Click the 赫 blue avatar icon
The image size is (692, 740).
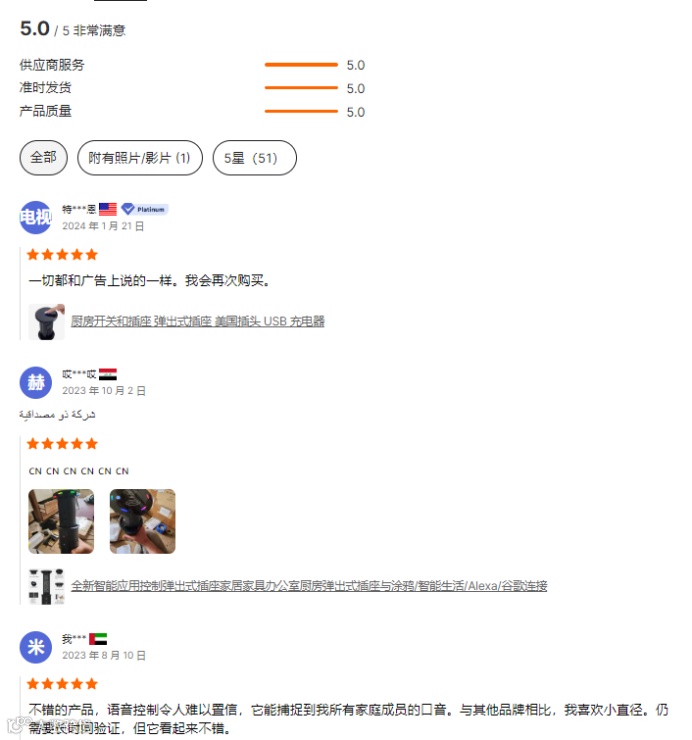point(35,382)
